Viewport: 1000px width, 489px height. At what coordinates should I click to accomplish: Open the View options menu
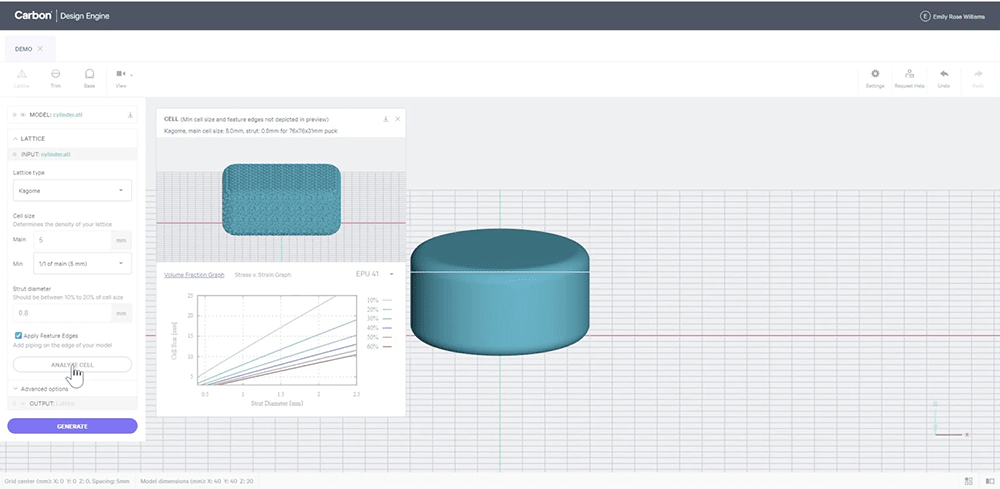pyautogui.click(x=123, y=78)
